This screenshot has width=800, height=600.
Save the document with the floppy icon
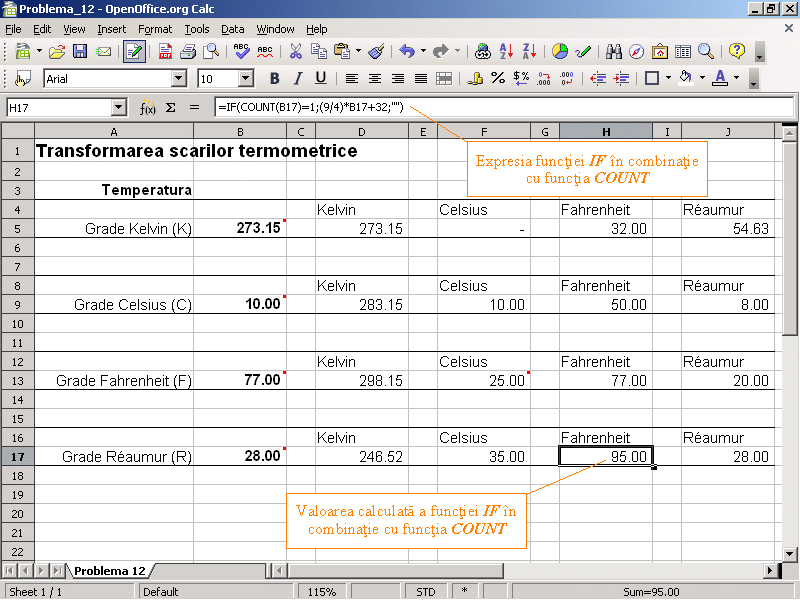pyautogui.click(x=80, y=52)
